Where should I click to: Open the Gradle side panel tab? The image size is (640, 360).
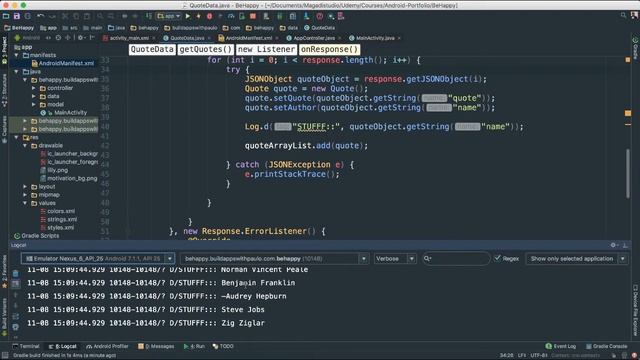pyautogui.click(x=635, y=48)
